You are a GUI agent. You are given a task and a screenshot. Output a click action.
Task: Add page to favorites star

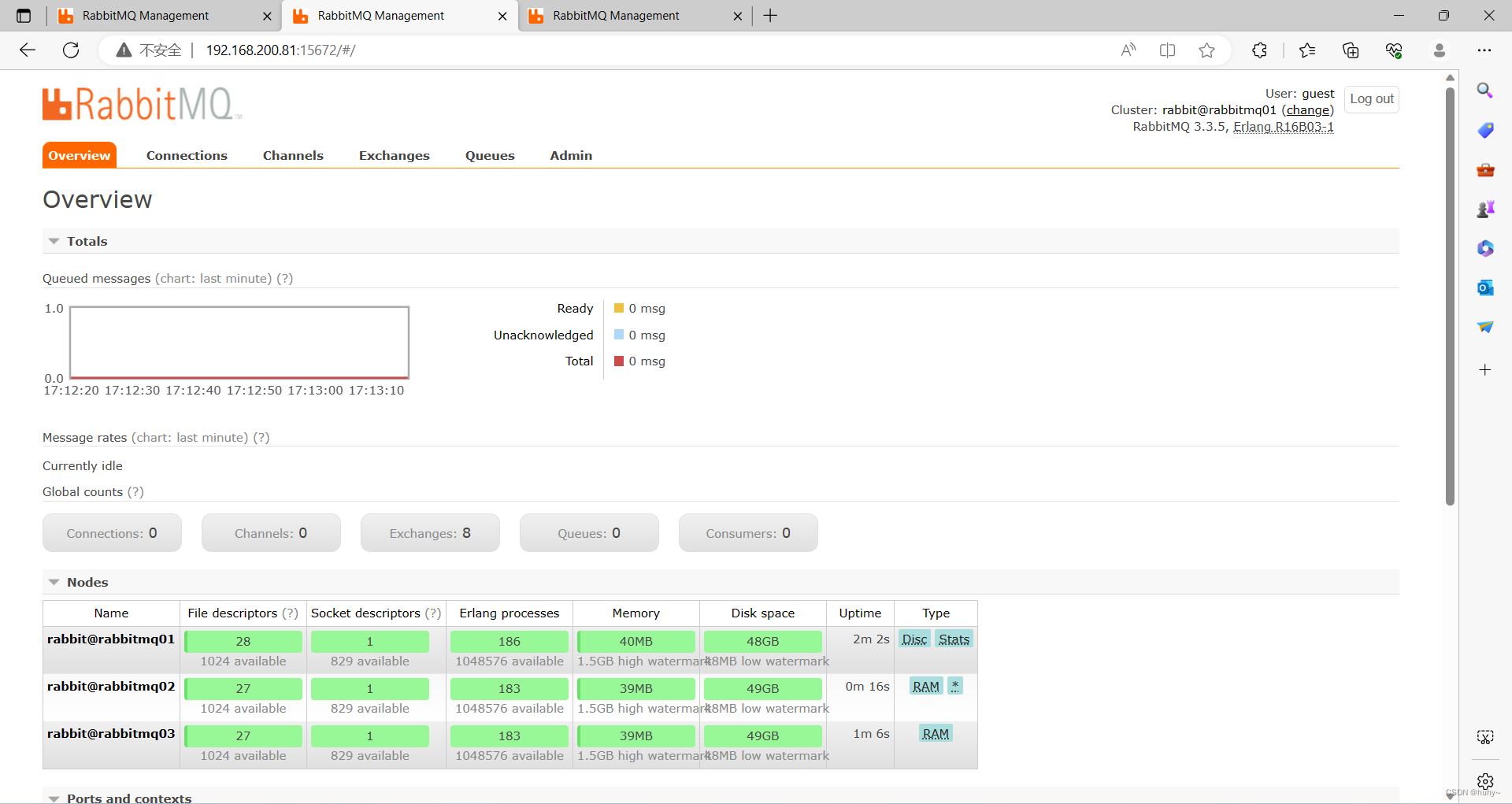[x=1206, y=50]
